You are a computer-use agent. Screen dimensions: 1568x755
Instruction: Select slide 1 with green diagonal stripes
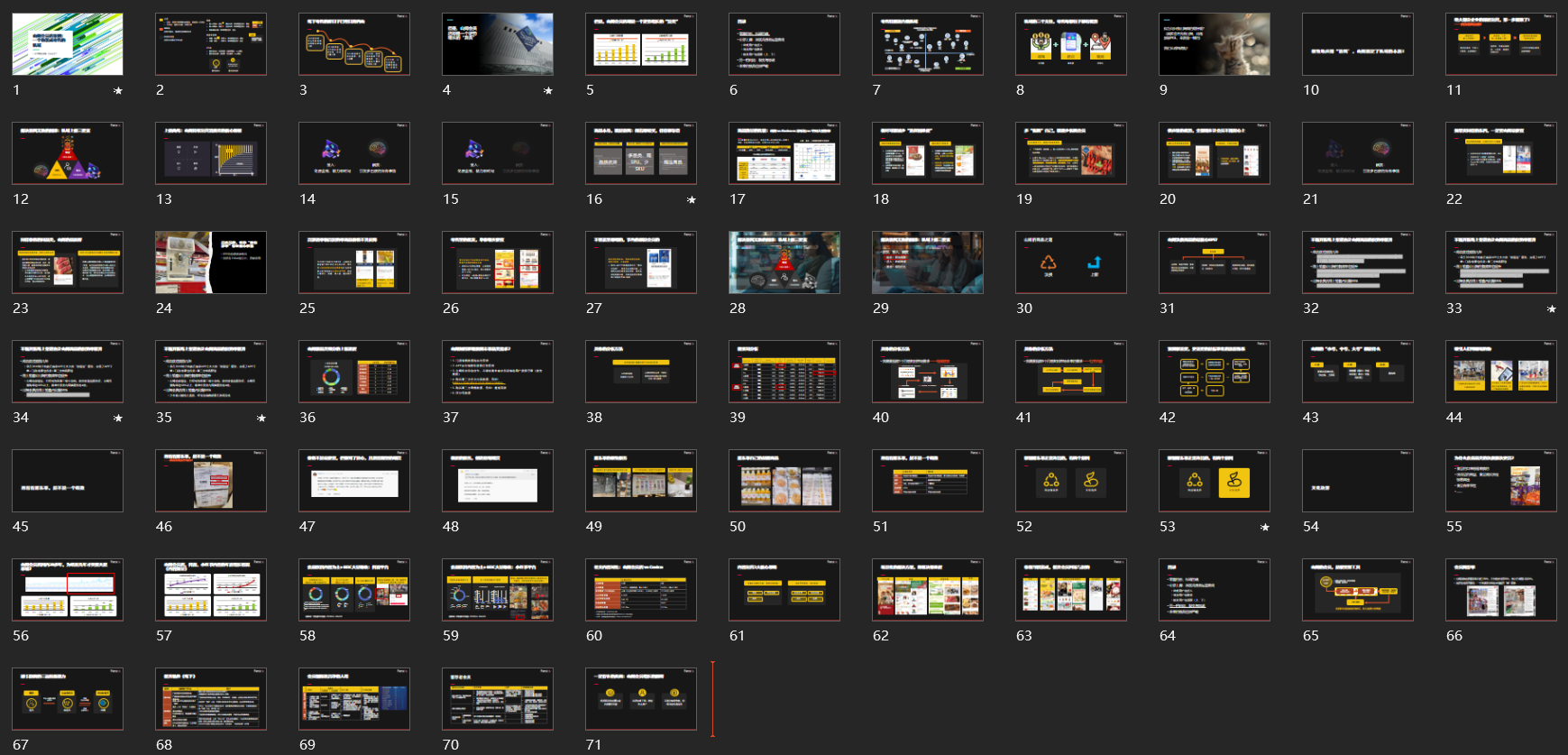click(68, 44)
